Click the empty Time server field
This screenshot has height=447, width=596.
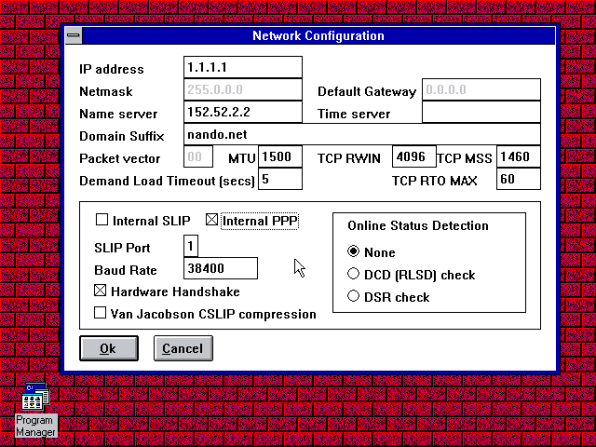click(481, 112)
